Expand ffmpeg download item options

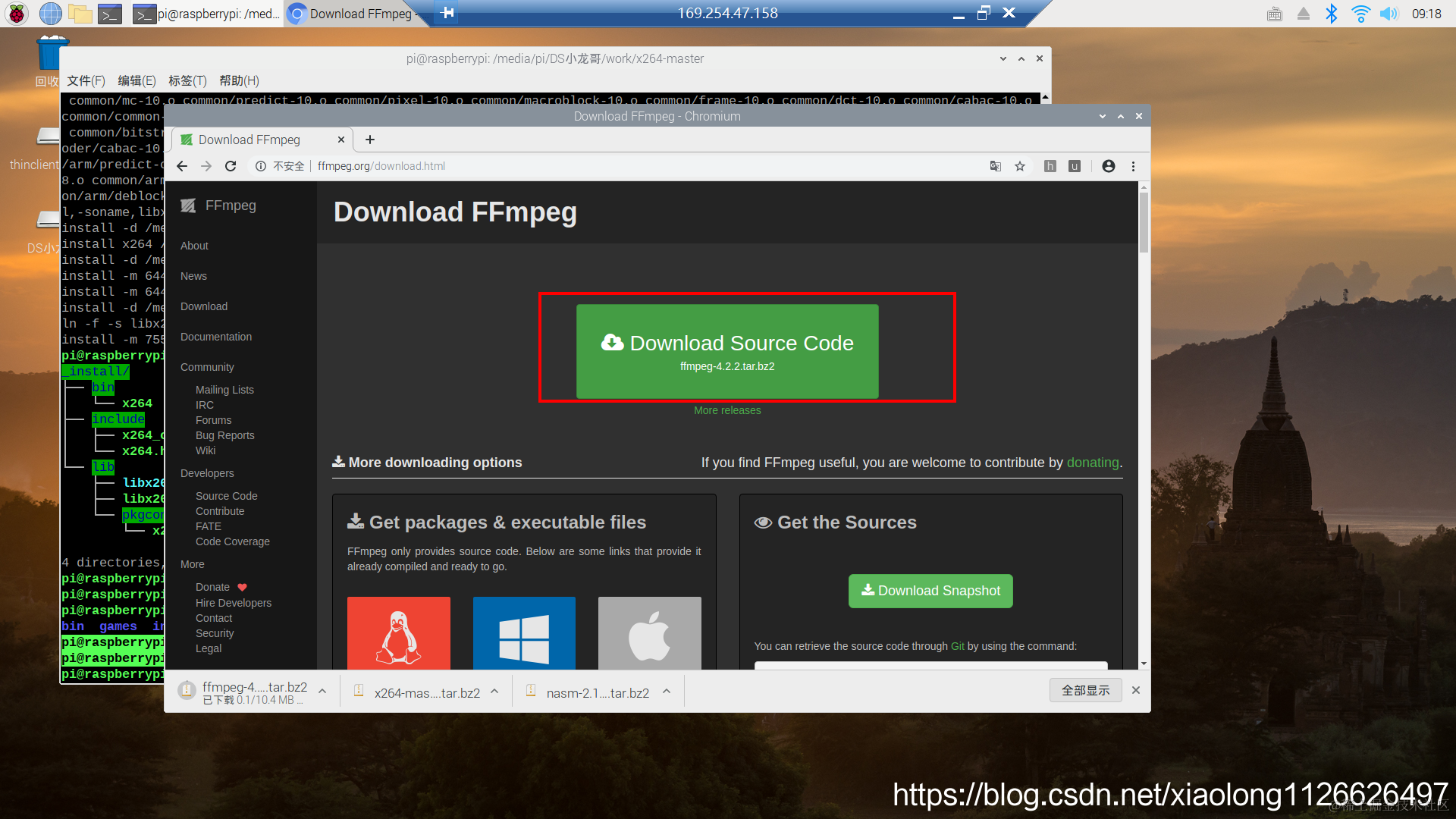(322, 691)
